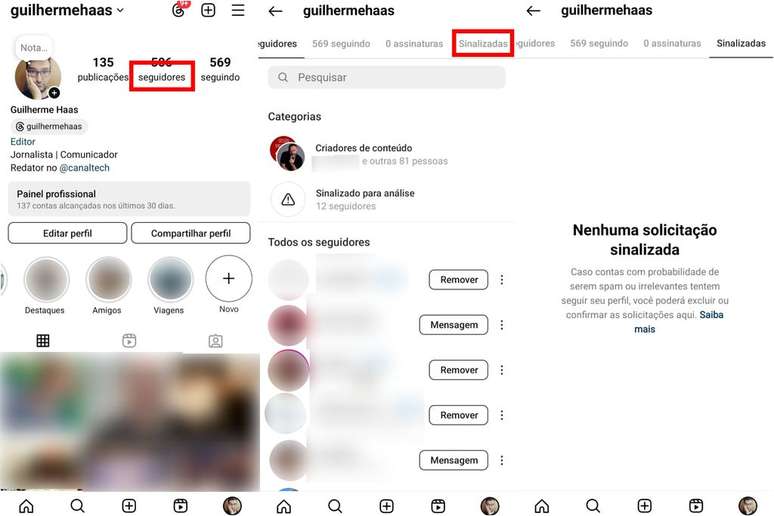The height and width of the screenshot is (516, 774).
Task: Select the Sinalizadas tab in followers screen
Action: pyautogui.click(x=483, y=43)
